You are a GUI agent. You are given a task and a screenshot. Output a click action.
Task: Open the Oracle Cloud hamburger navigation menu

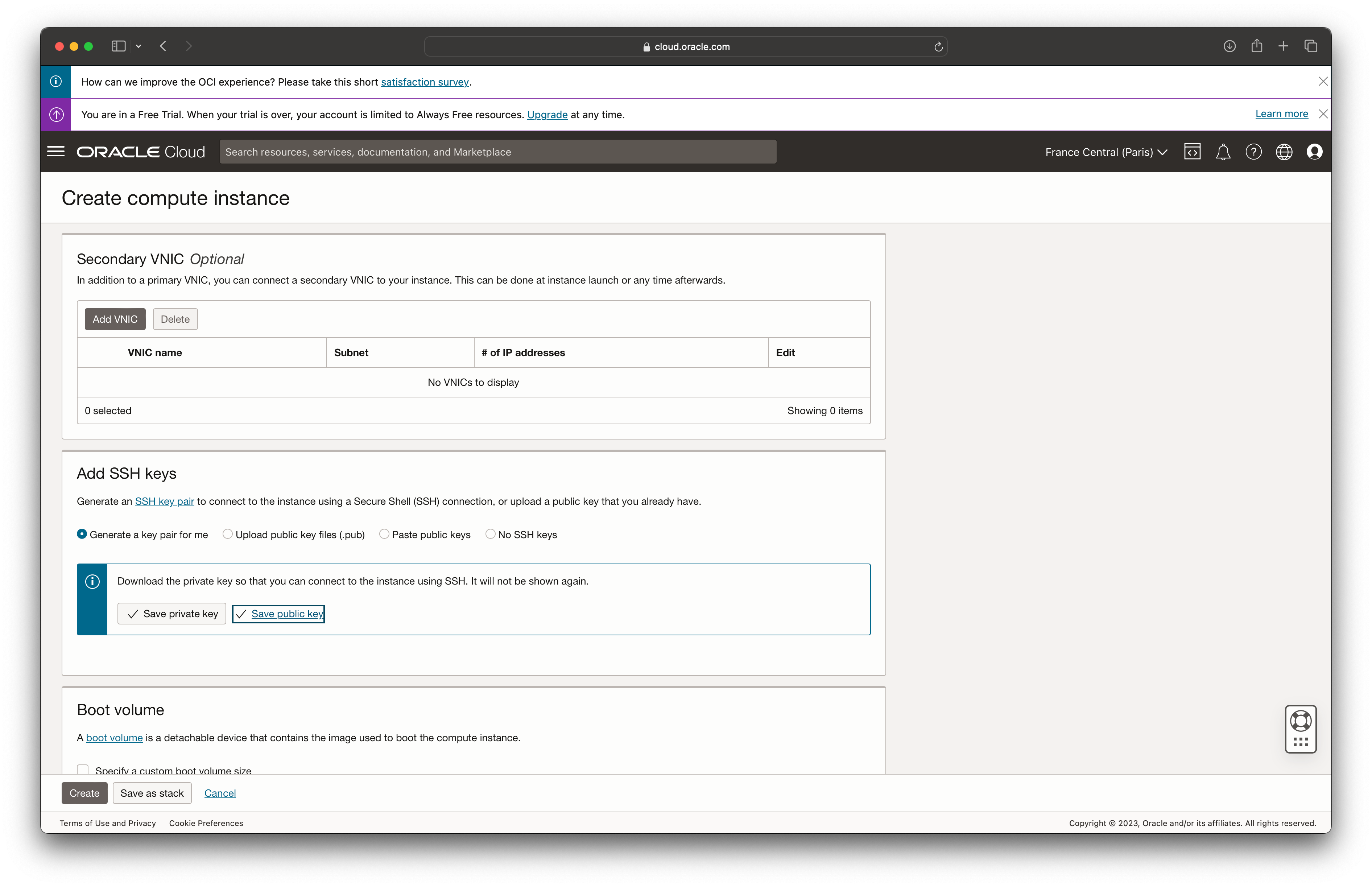(x=56, y=152)
